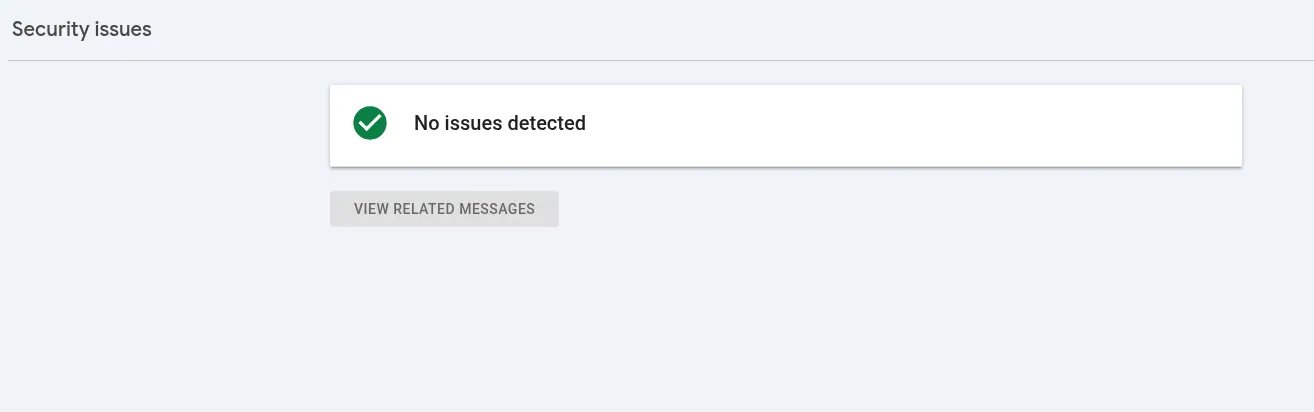
Task: Click the card gap between checkmark and status text
Action: [400, 125]
